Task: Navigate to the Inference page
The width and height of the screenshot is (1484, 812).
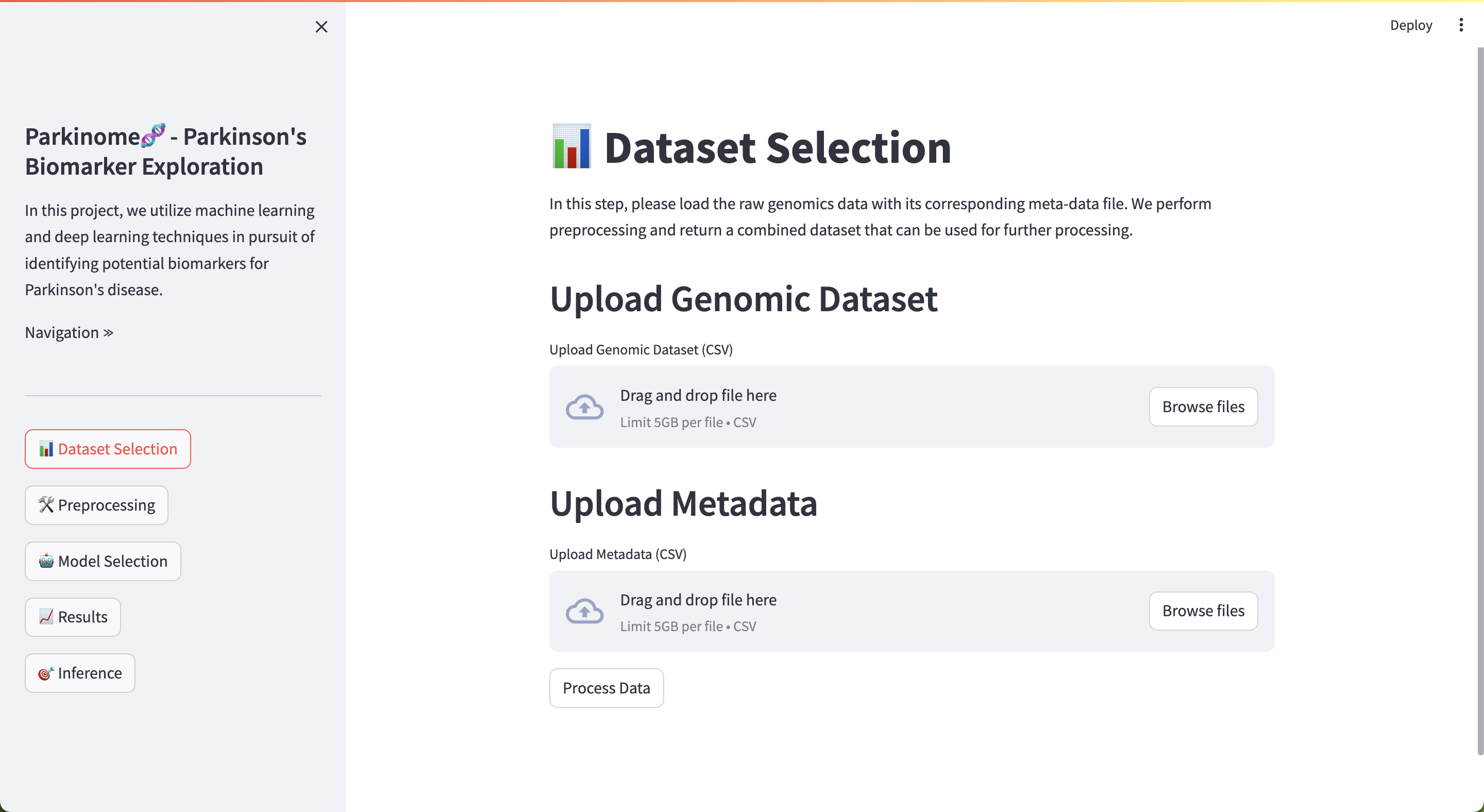Action: tap(79, 673)
